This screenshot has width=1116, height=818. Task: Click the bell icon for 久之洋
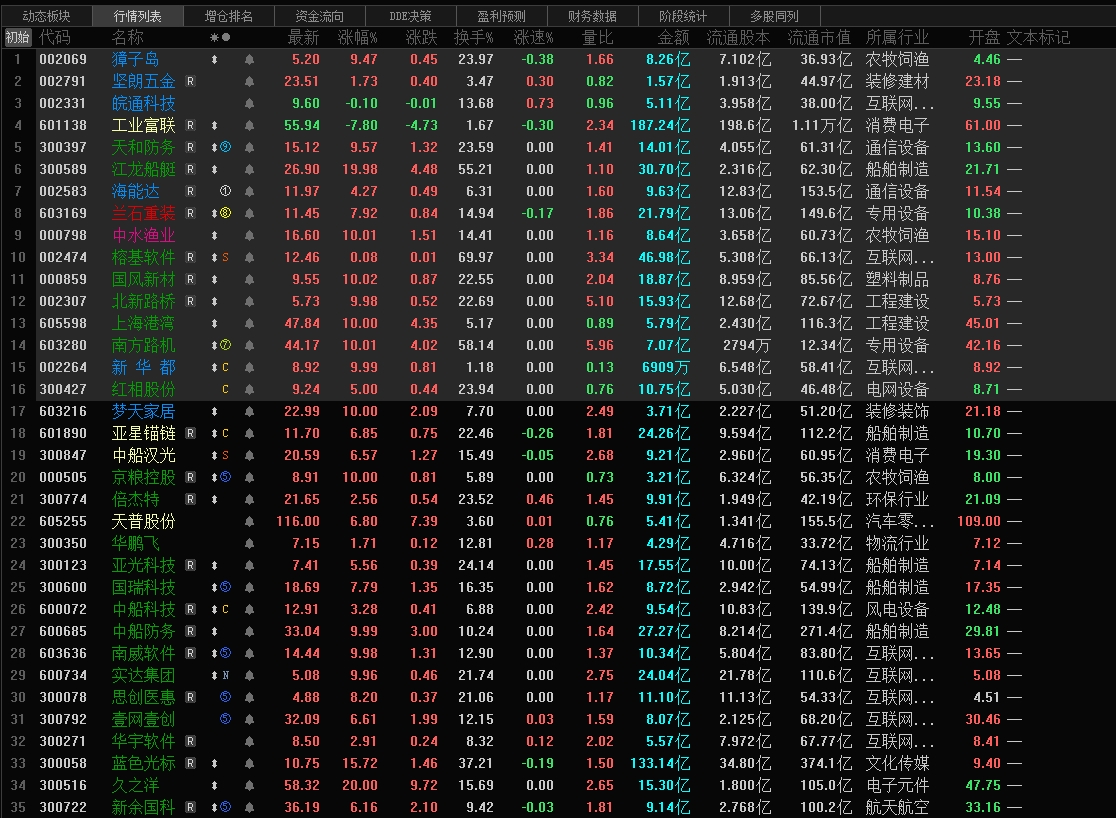tap(249, 785)
